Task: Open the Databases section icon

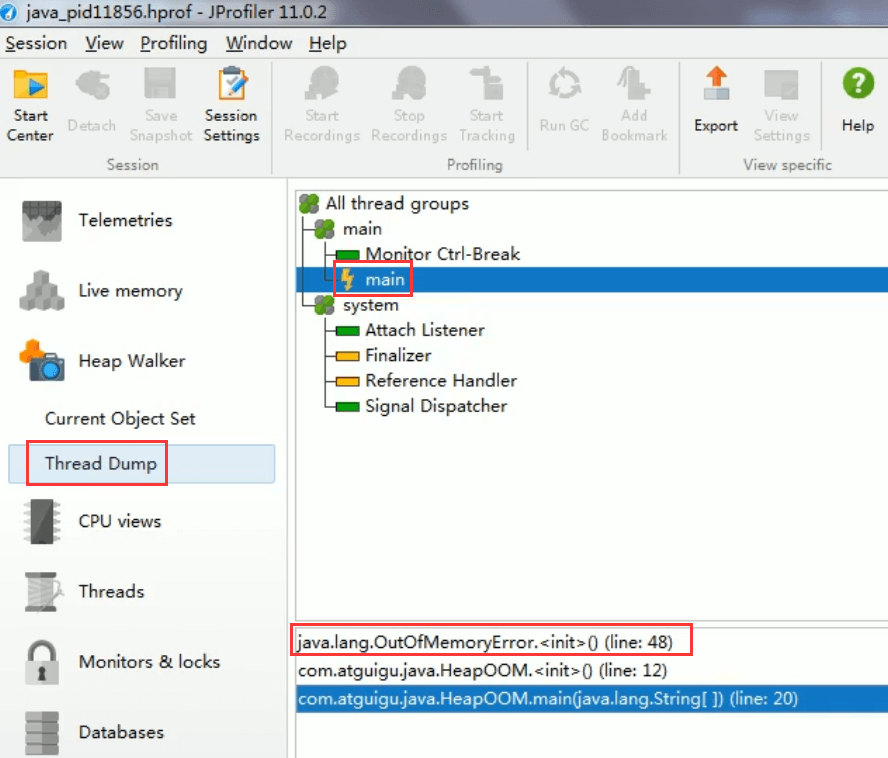Action: [42, 733]
